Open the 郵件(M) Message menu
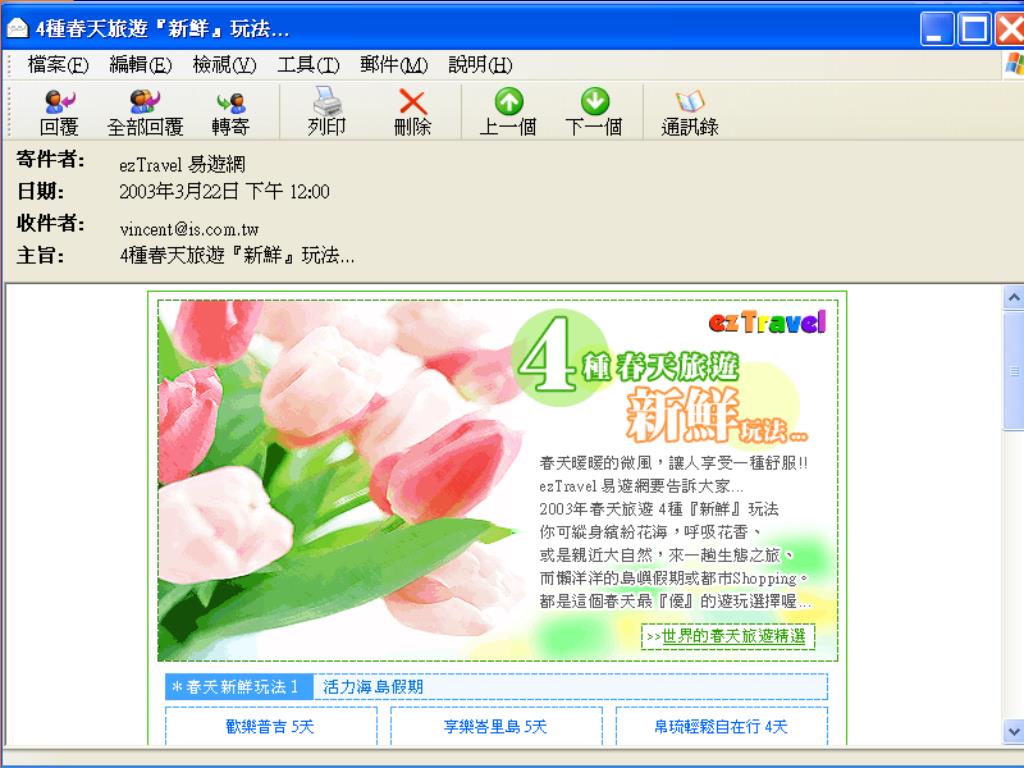 pos(393,65)
